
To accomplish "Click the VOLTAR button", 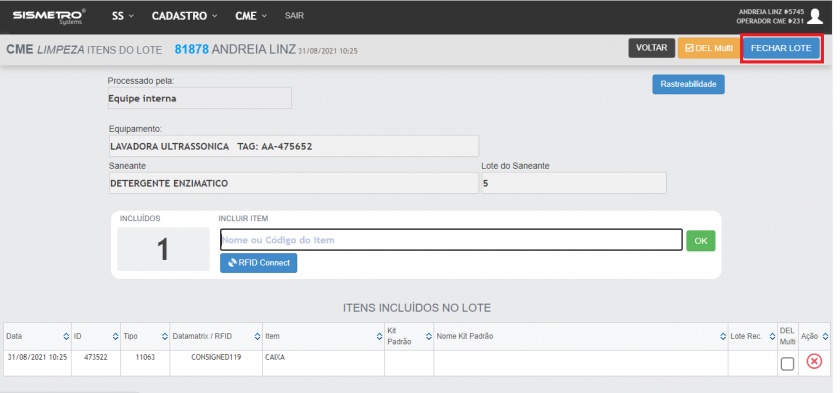I will coord(651,48).
